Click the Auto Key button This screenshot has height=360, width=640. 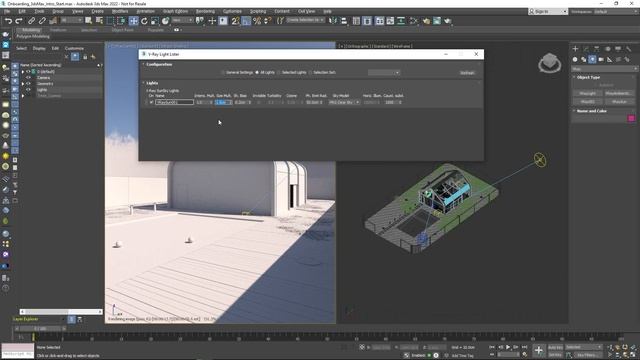tap(555, 347)
